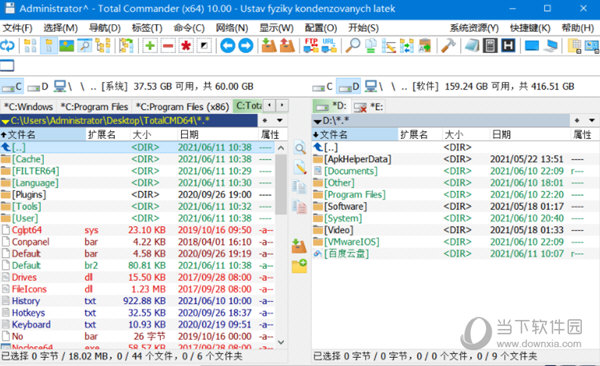Click the view button in middle bar
Image resolution: width=600 pixels, height=366 pixels.
point(300,148)
